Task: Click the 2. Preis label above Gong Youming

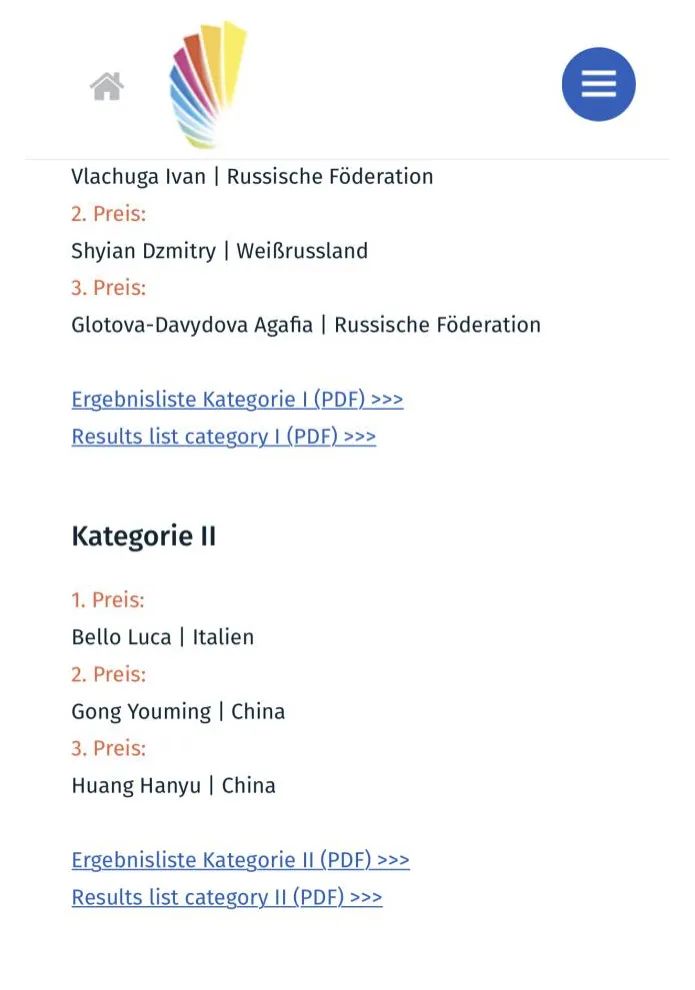Action: click(109, 674)
